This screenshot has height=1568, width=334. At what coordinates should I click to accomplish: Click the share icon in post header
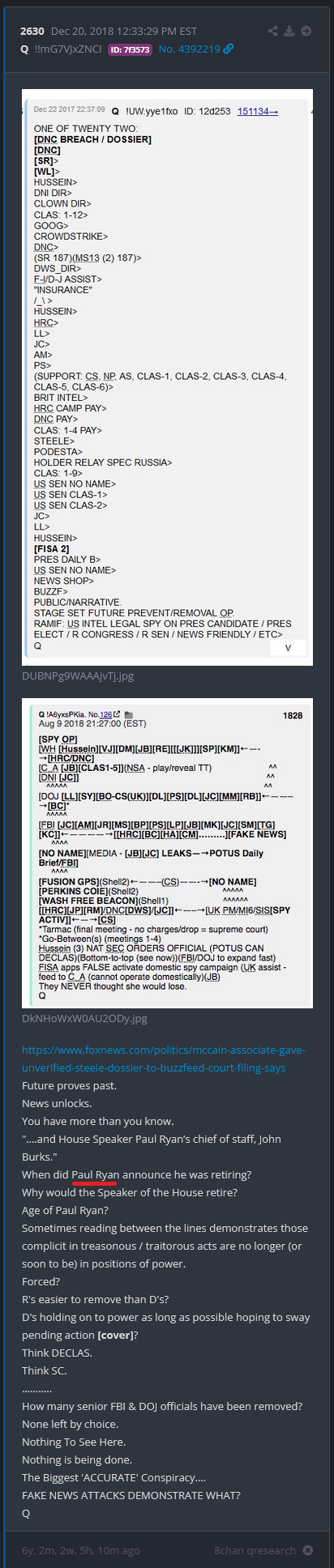coord(273,32)
